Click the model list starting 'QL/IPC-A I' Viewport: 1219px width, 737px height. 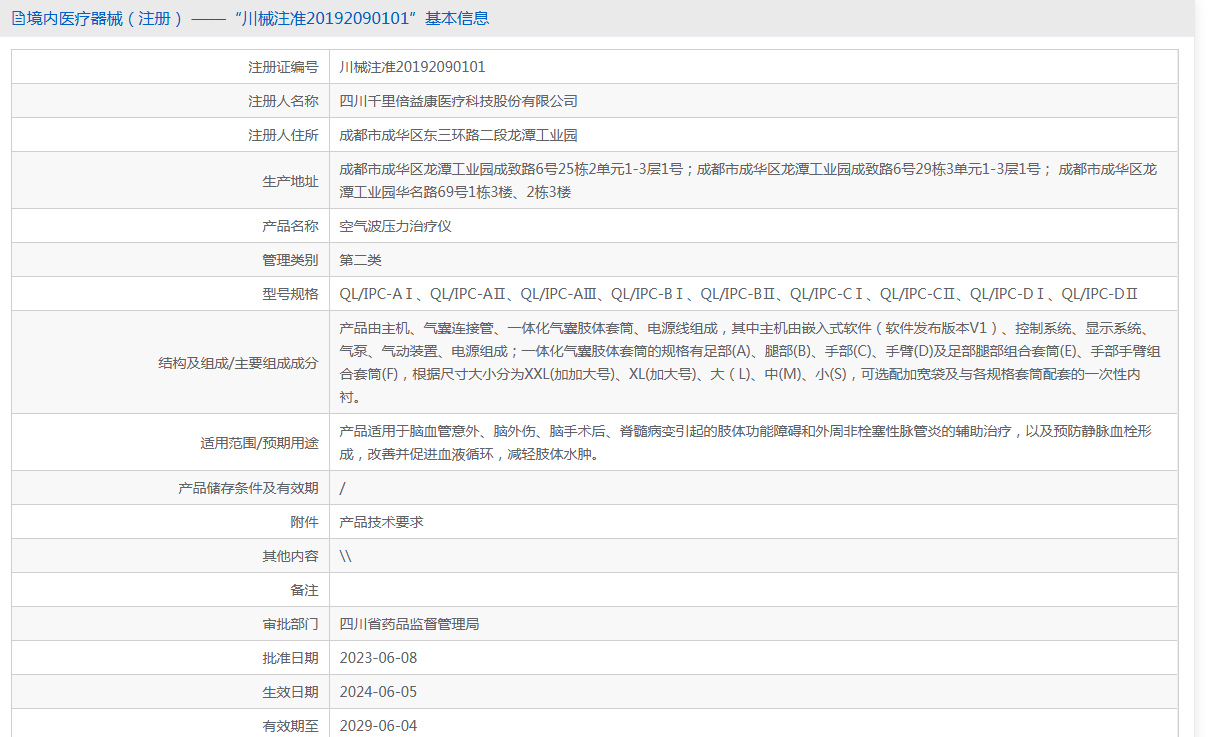[739, 294]
